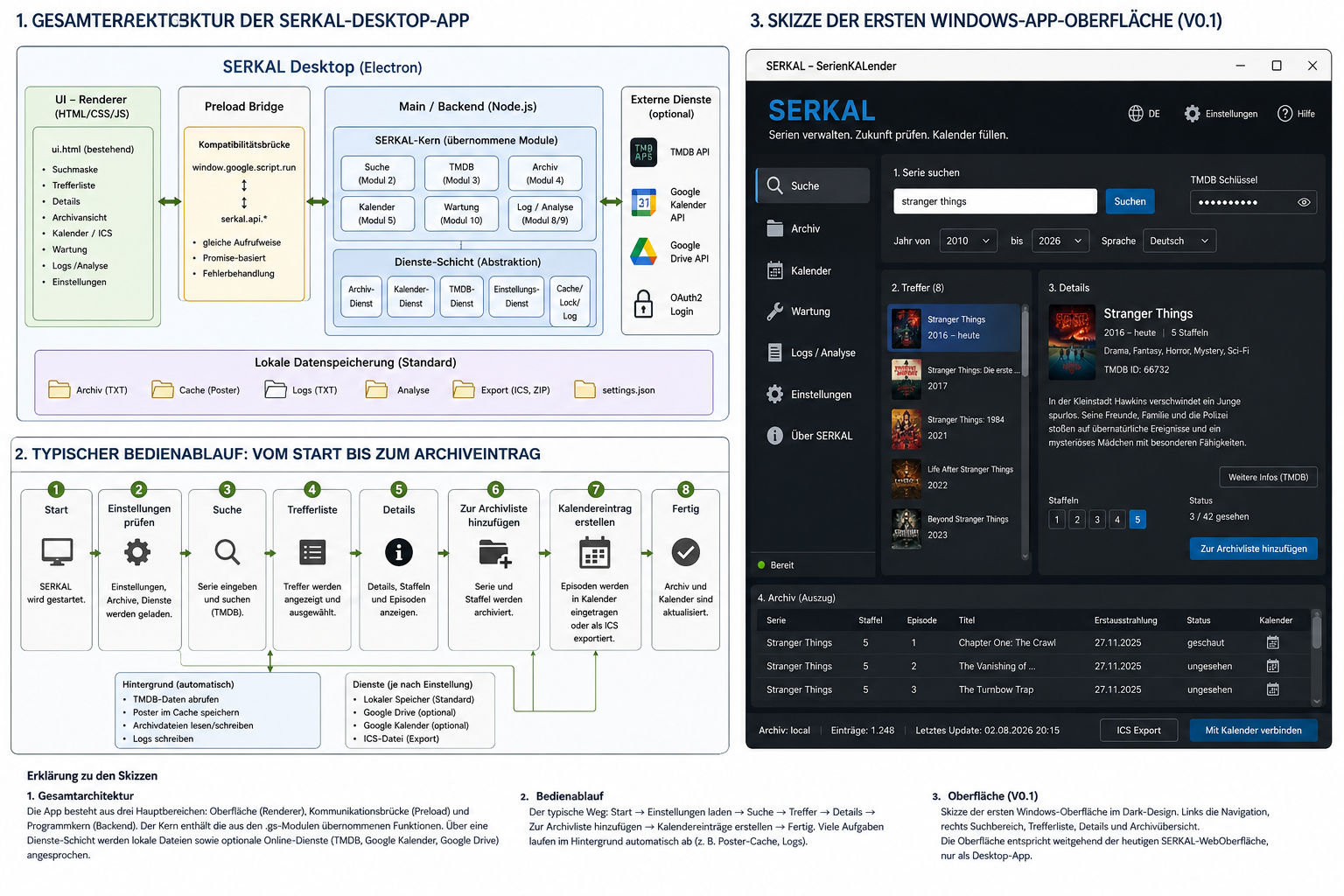Click the ICS Export button
This screenshot has width=1344, height=896.
tap(1138, 730)
